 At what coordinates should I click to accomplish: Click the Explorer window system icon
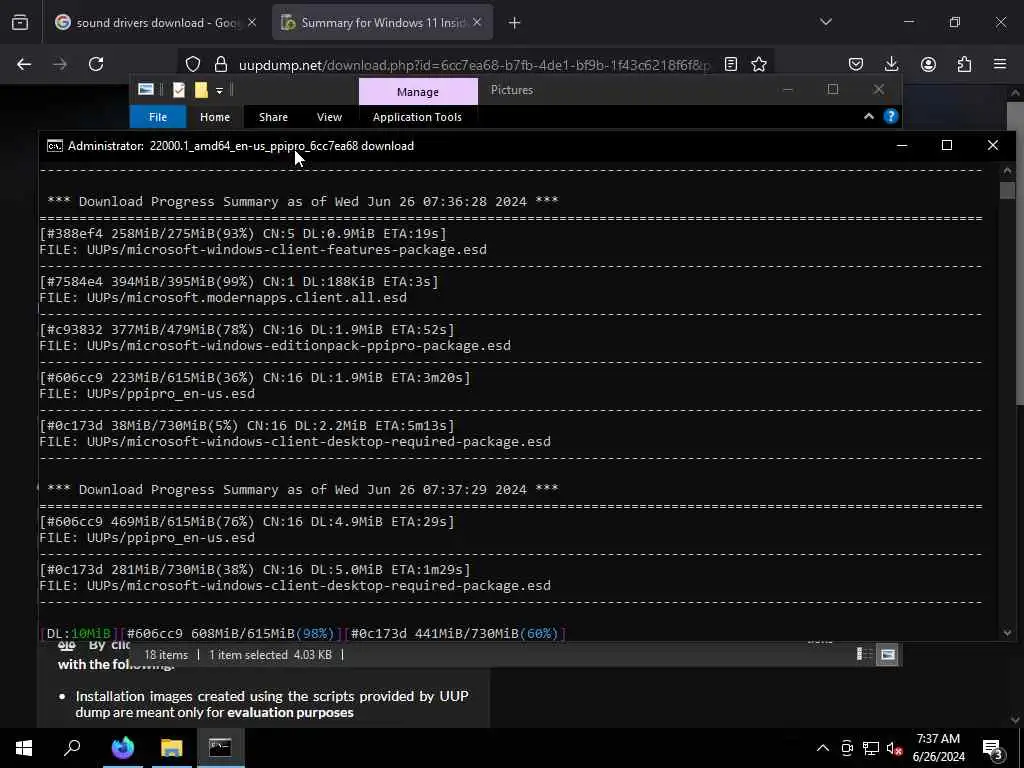[x=146, y=89]
